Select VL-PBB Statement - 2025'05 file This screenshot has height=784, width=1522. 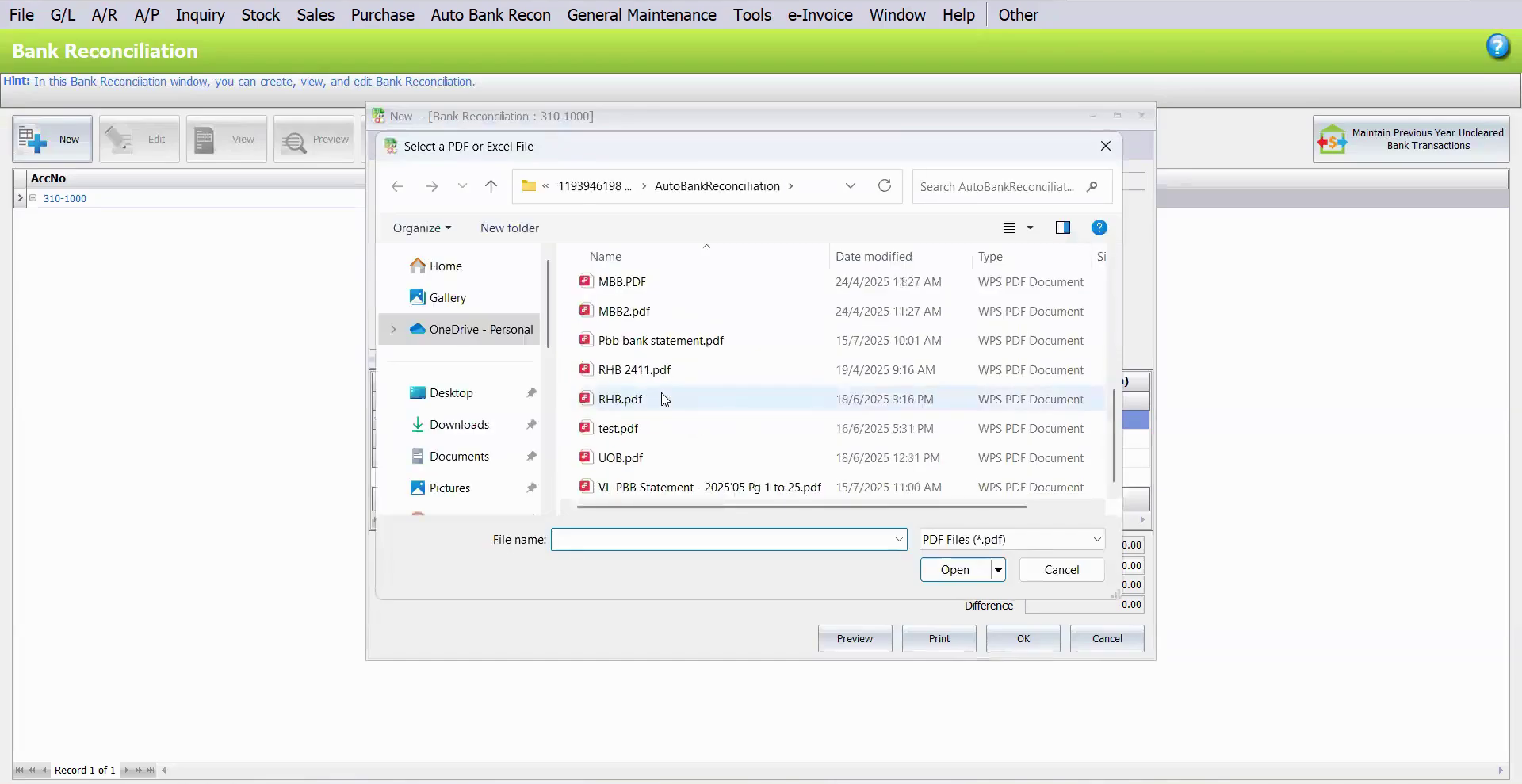709,487
